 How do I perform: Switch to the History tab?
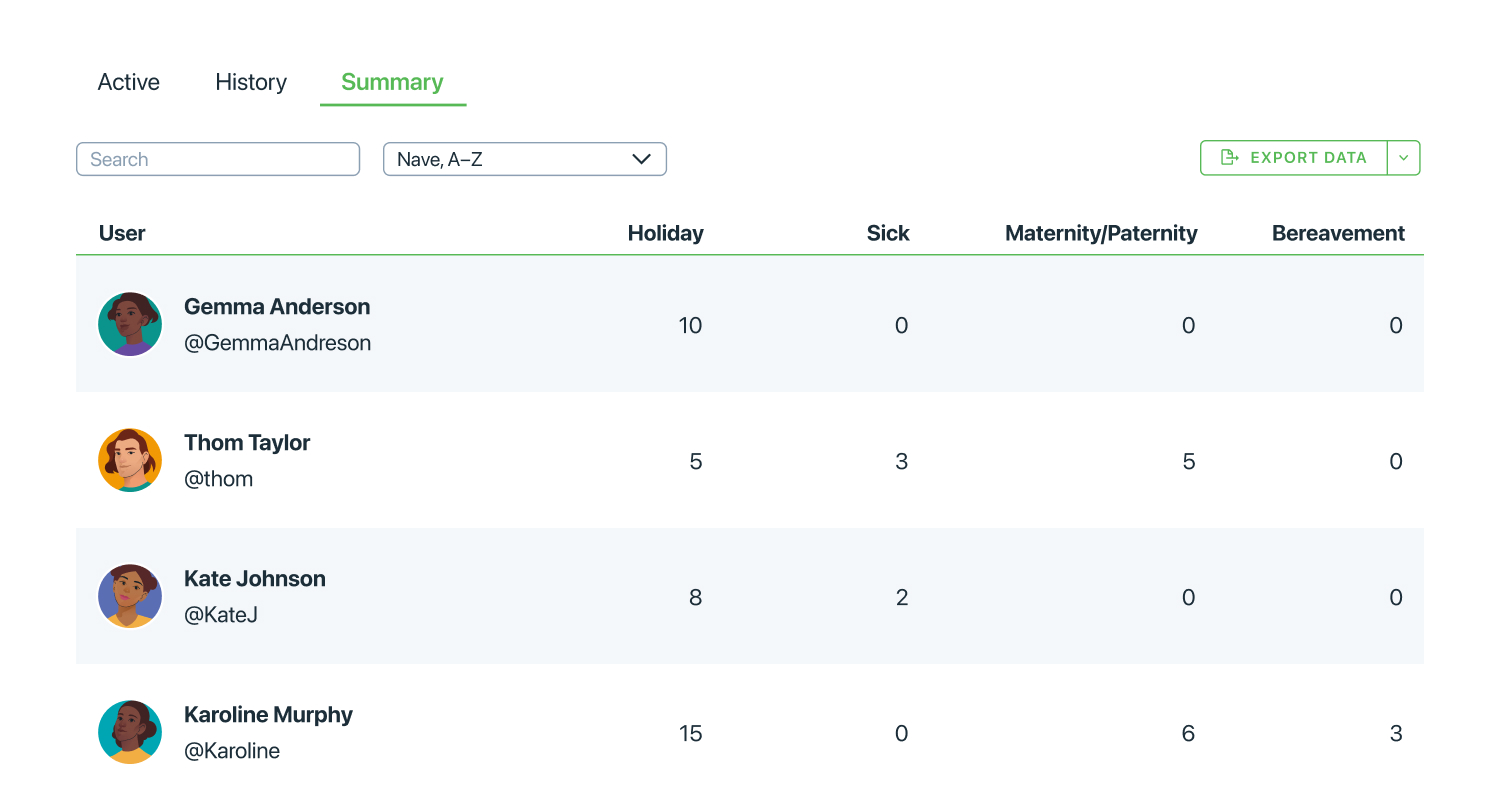pos(251,82)
